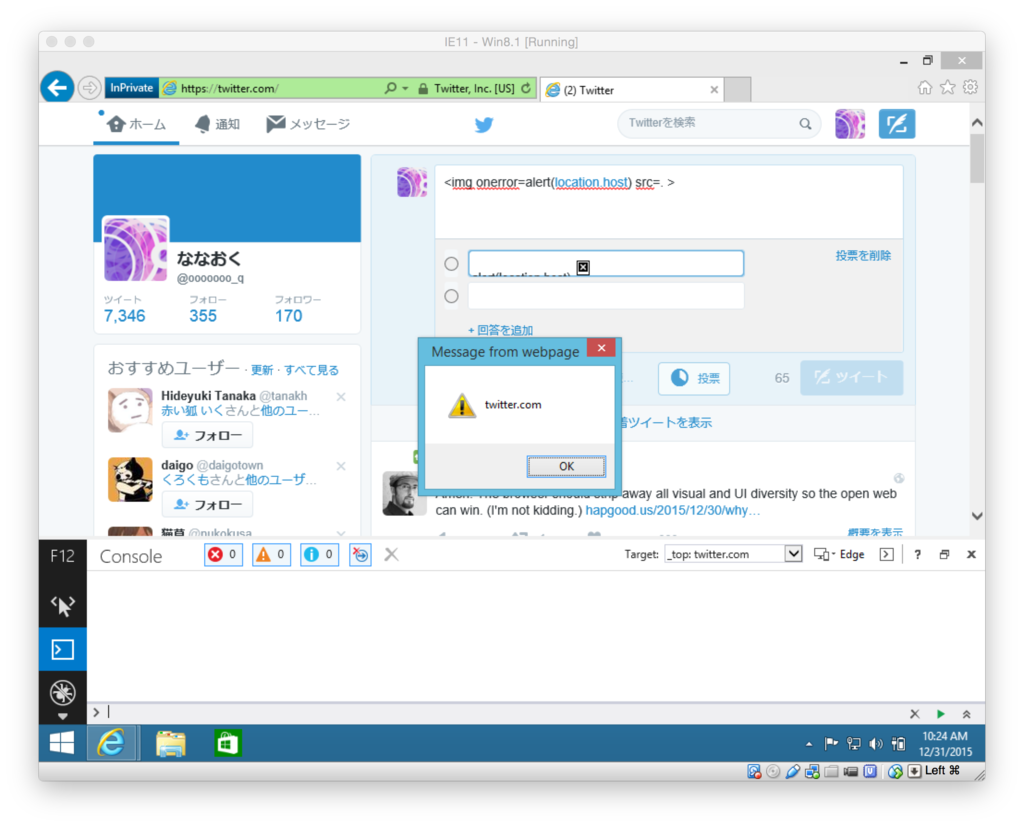1024x827 pixels.
Task: Close the (2) Twitter browser tab
Action: coord(714,90)
